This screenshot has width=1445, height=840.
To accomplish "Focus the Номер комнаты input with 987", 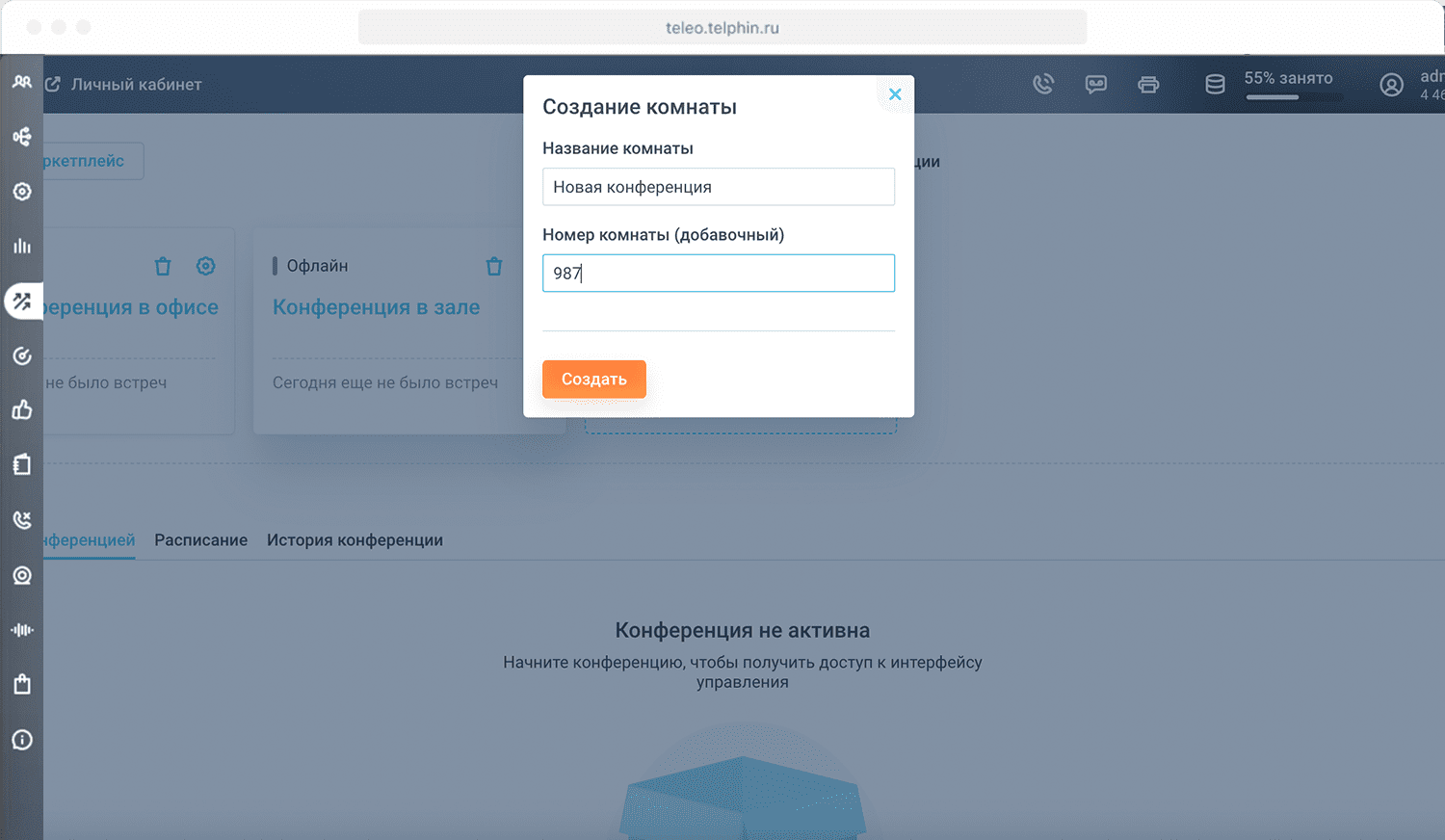I will tap(719, 274).
